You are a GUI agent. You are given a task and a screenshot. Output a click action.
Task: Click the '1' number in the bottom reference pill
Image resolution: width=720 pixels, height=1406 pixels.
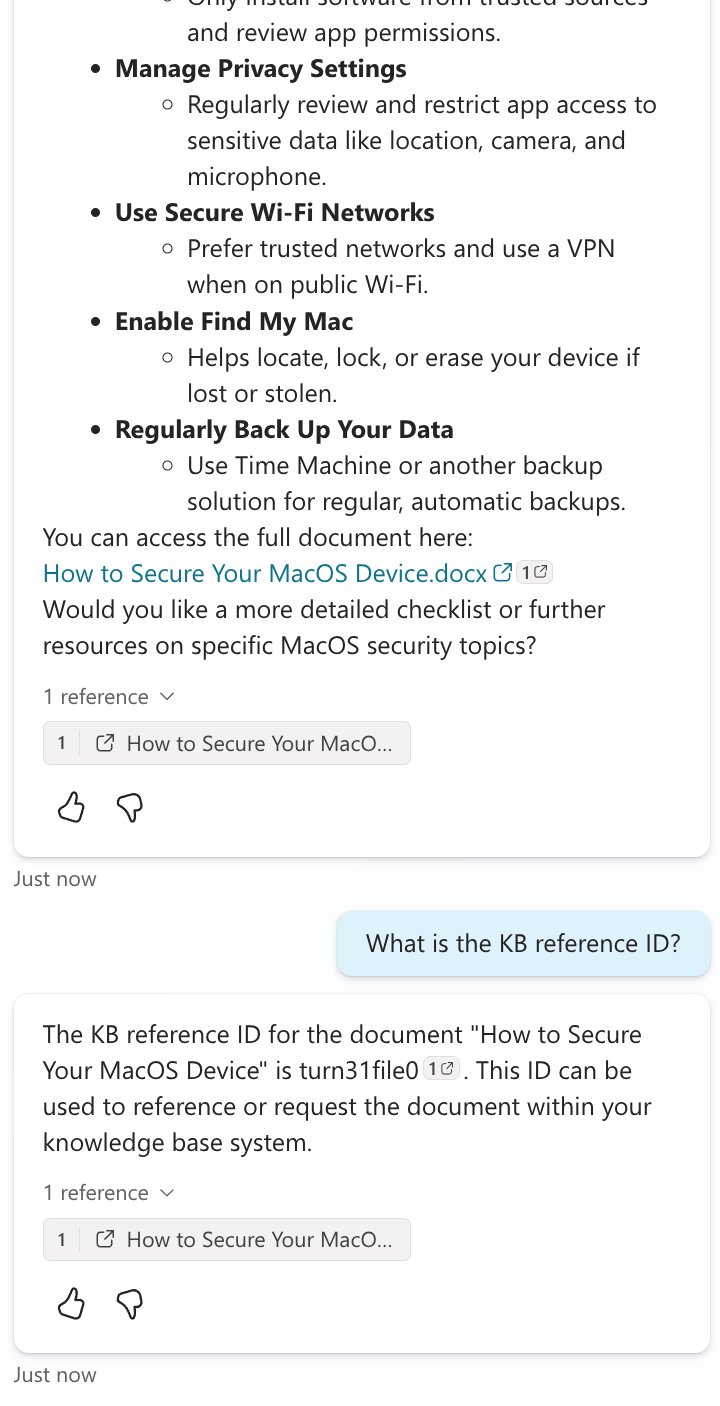point(61,1239)
